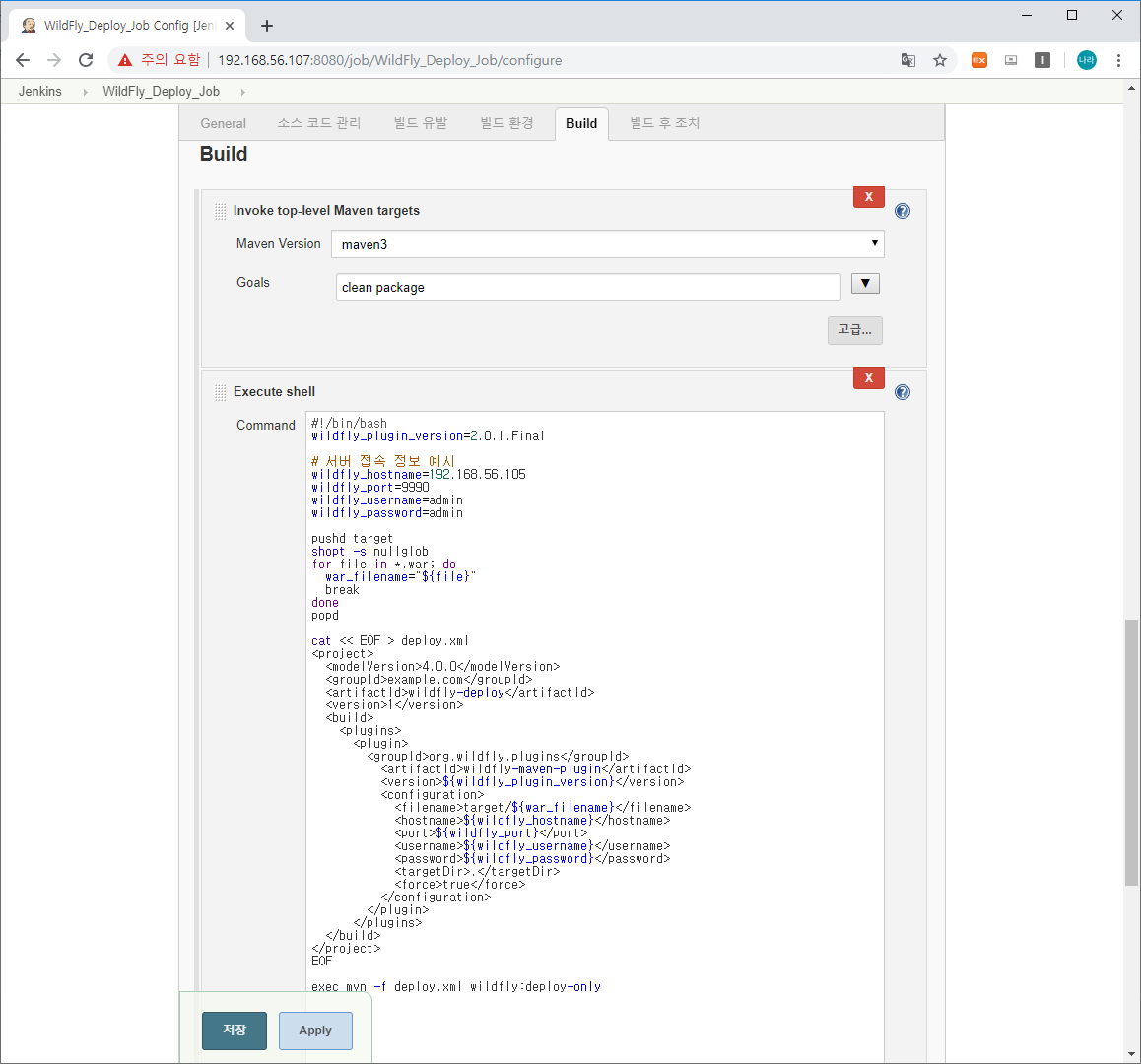
Task: Grab the drag handle of the Execute shell step
Action: coord(221,392)
